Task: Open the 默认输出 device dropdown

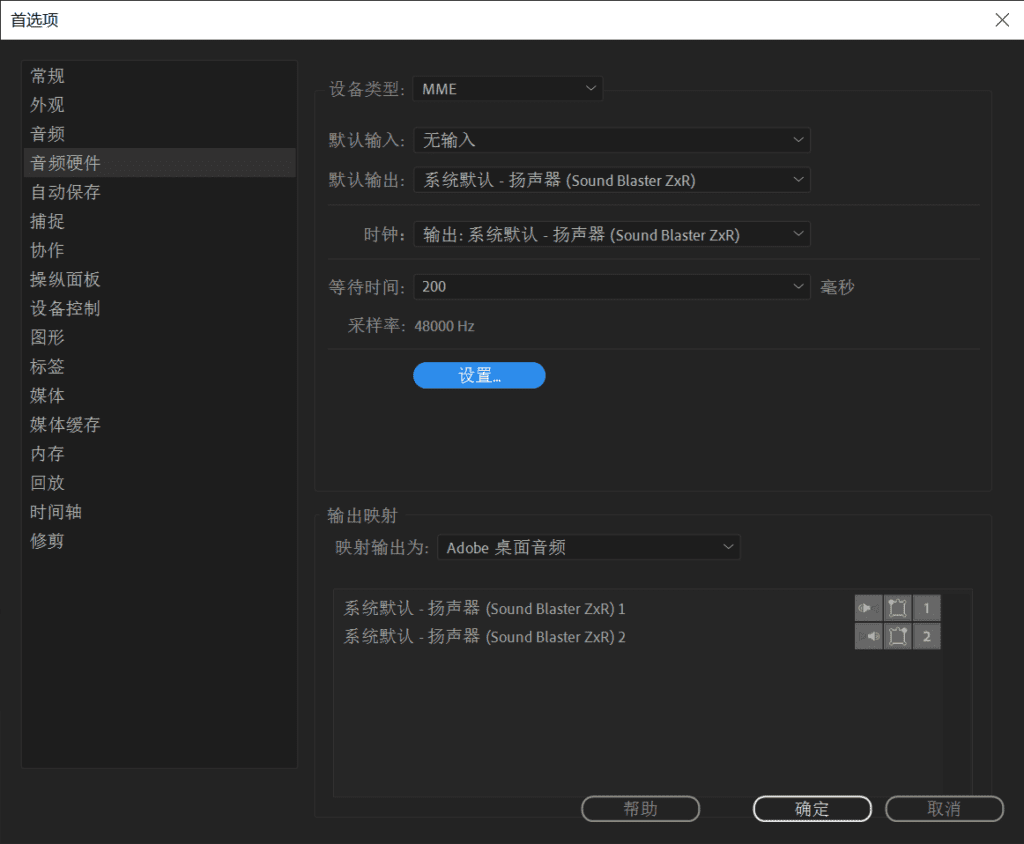Action: click(x=611, y=180)
